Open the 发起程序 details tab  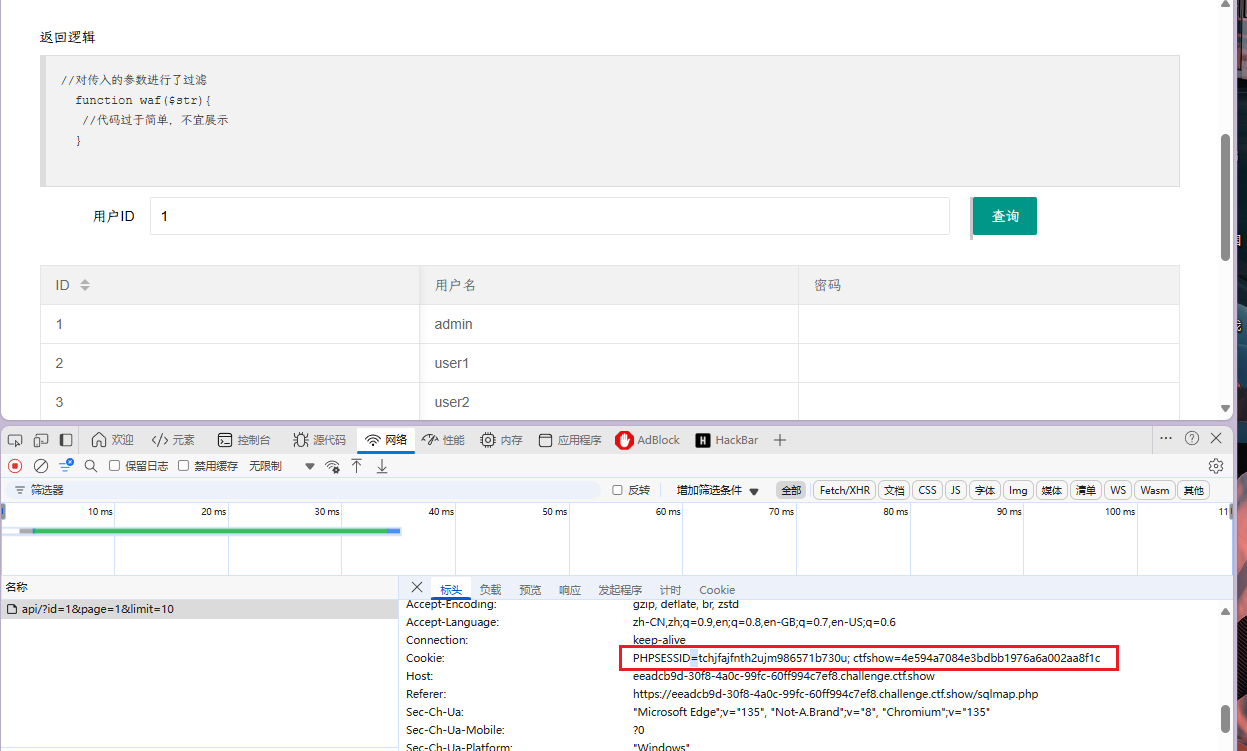coord(620,590)
